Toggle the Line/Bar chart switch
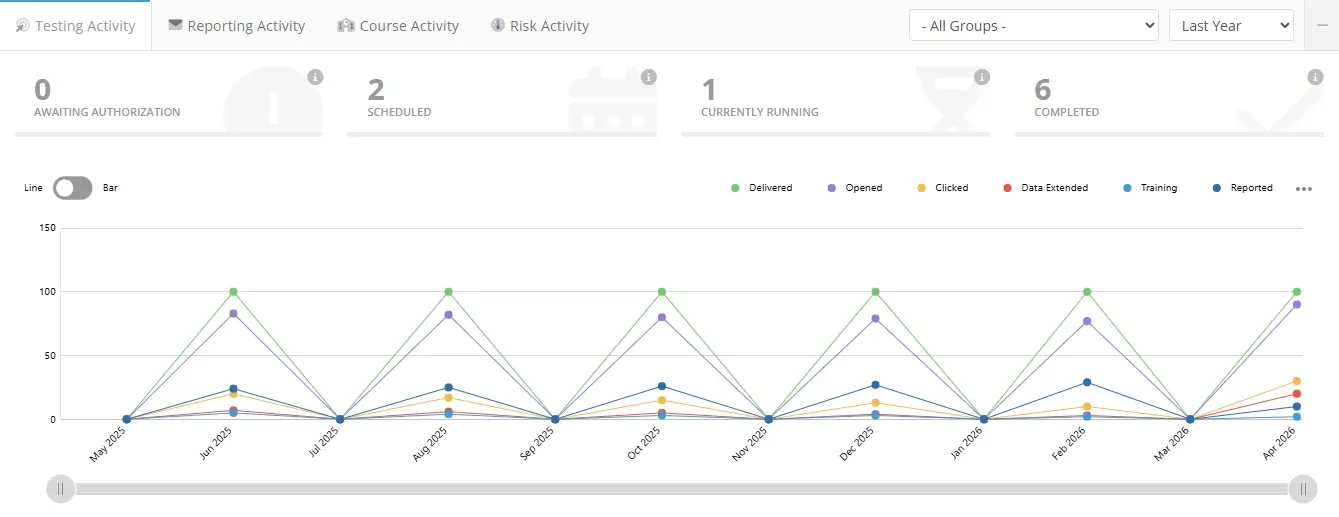 72,188
